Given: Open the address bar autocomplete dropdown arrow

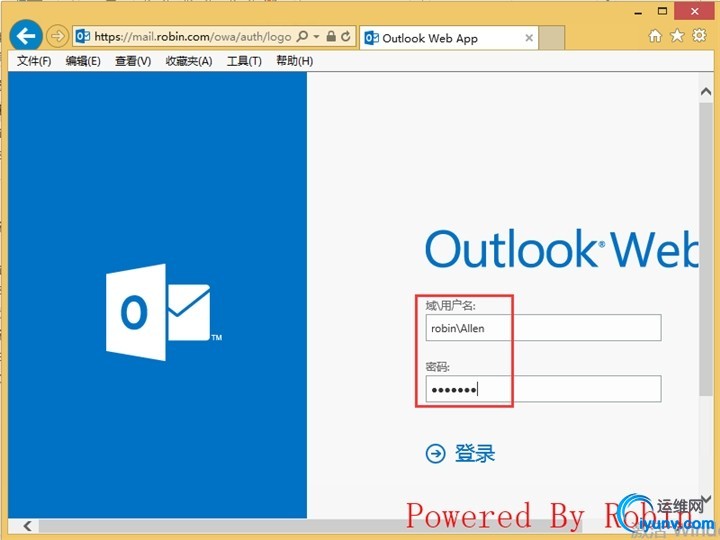Looking at the screenshot, I should 316,36.
